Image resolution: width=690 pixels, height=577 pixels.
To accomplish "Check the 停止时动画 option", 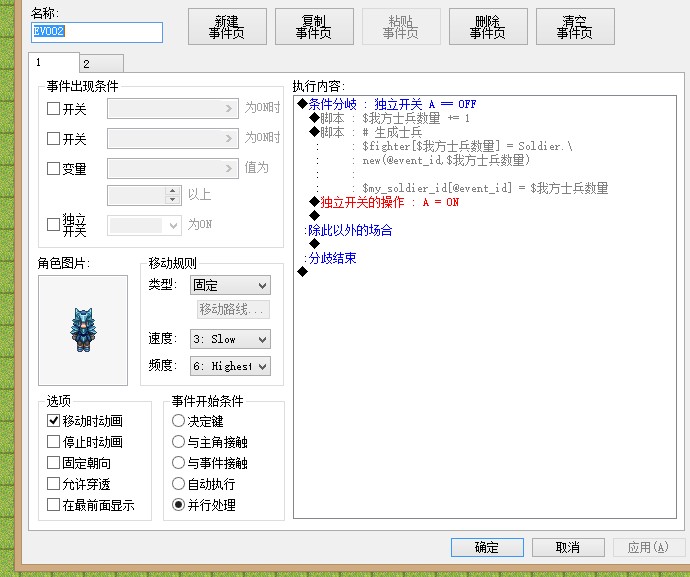I will (x=53, y=441).
